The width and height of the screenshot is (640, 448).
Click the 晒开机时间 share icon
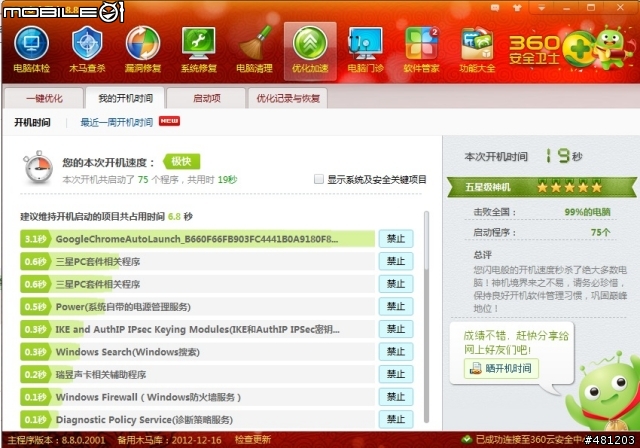click(x=476, y=368)
